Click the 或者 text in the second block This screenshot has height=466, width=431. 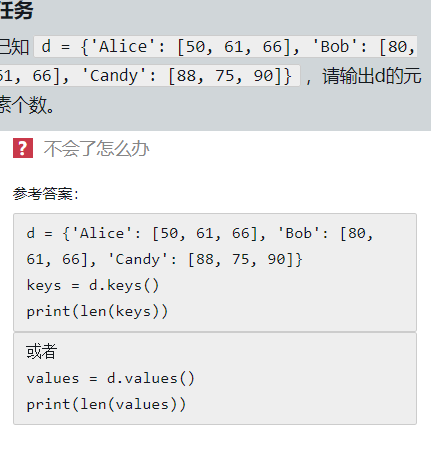41,352
